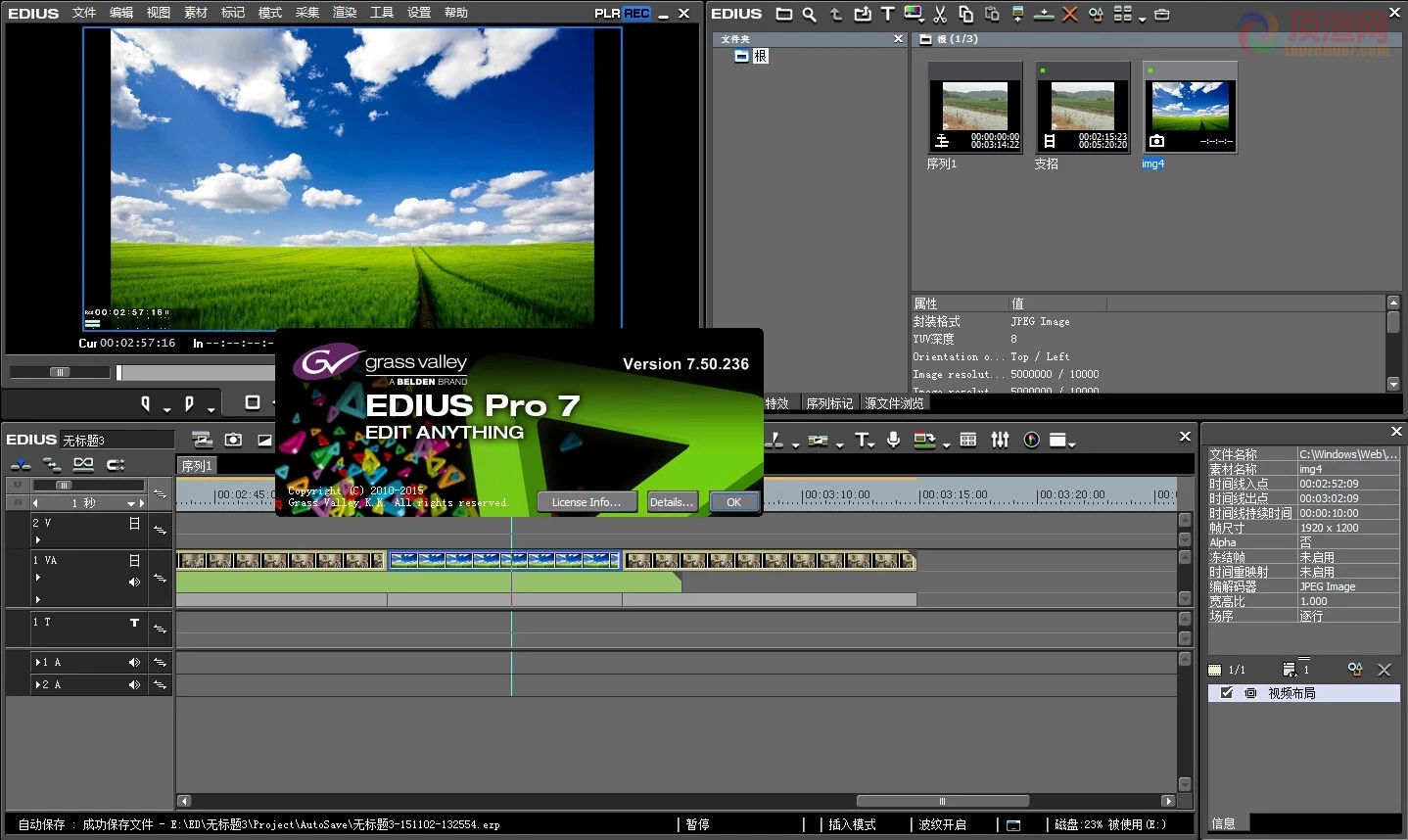Cut selected clip with the scissors icon
This screenshot has height=840, width=1408.
(940, 14)
